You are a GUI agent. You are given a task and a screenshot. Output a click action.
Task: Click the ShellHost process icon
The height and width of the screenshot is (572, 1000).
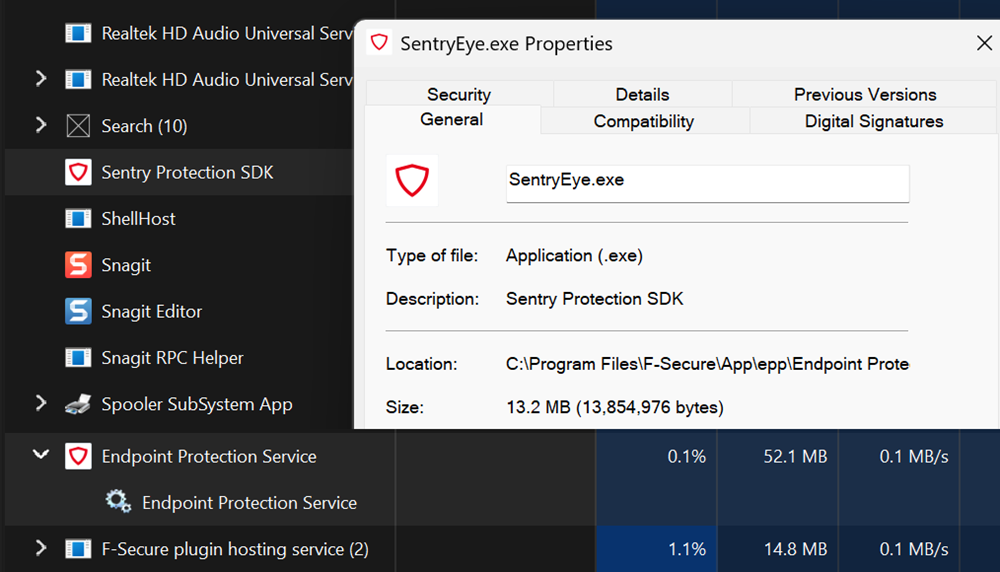tap(78, 219)
